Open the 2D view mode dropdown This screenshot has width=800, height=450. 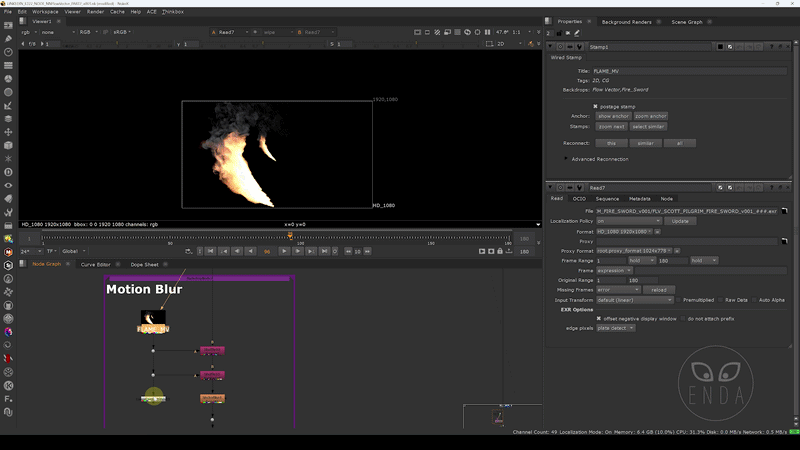click(x=509, y=44)
